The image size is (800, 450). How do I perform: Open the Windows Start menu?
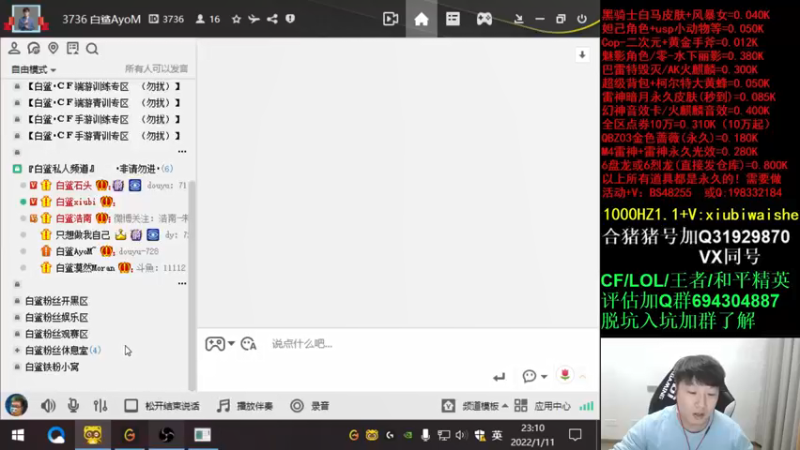(x=18, y=435)
